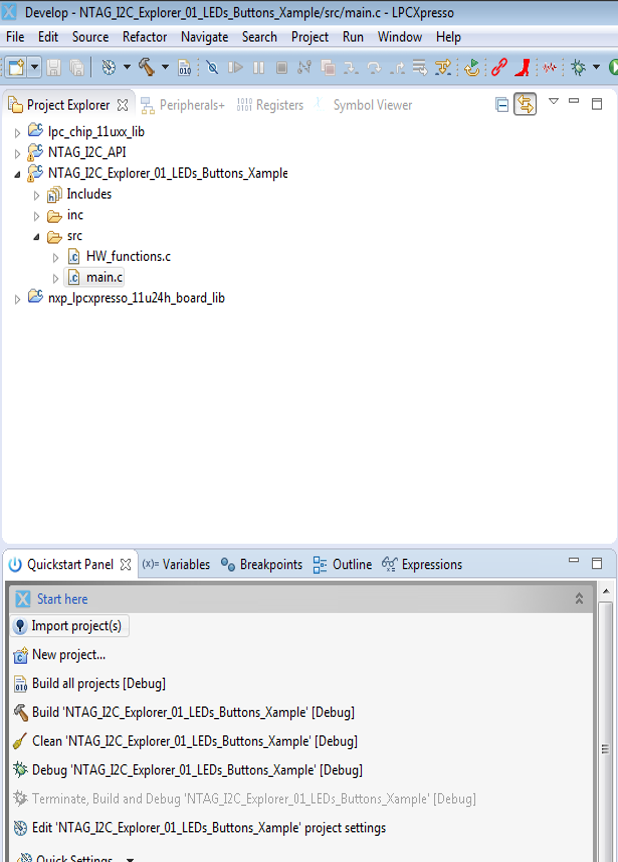The height and width of the screenshot is (862, 618).
Task: Expand the NTAG_I2C_API project
Action: click(x=17, y=153)
